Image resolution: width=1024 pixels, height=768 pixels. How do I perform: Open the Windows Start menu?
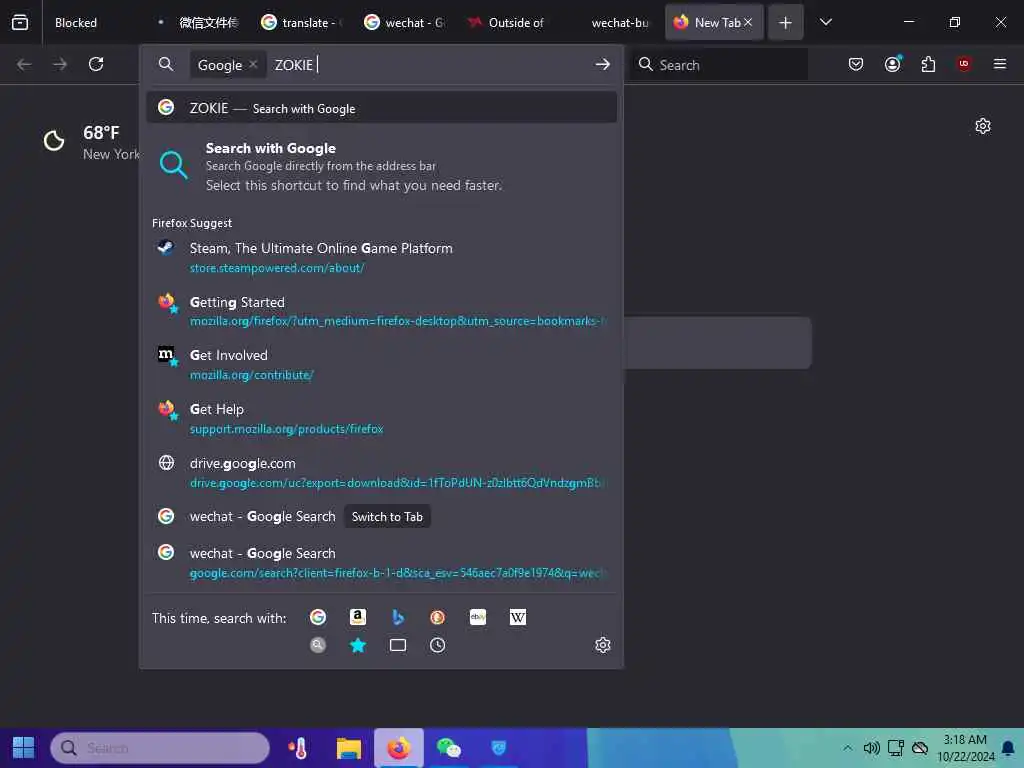[x=24, y=748]
